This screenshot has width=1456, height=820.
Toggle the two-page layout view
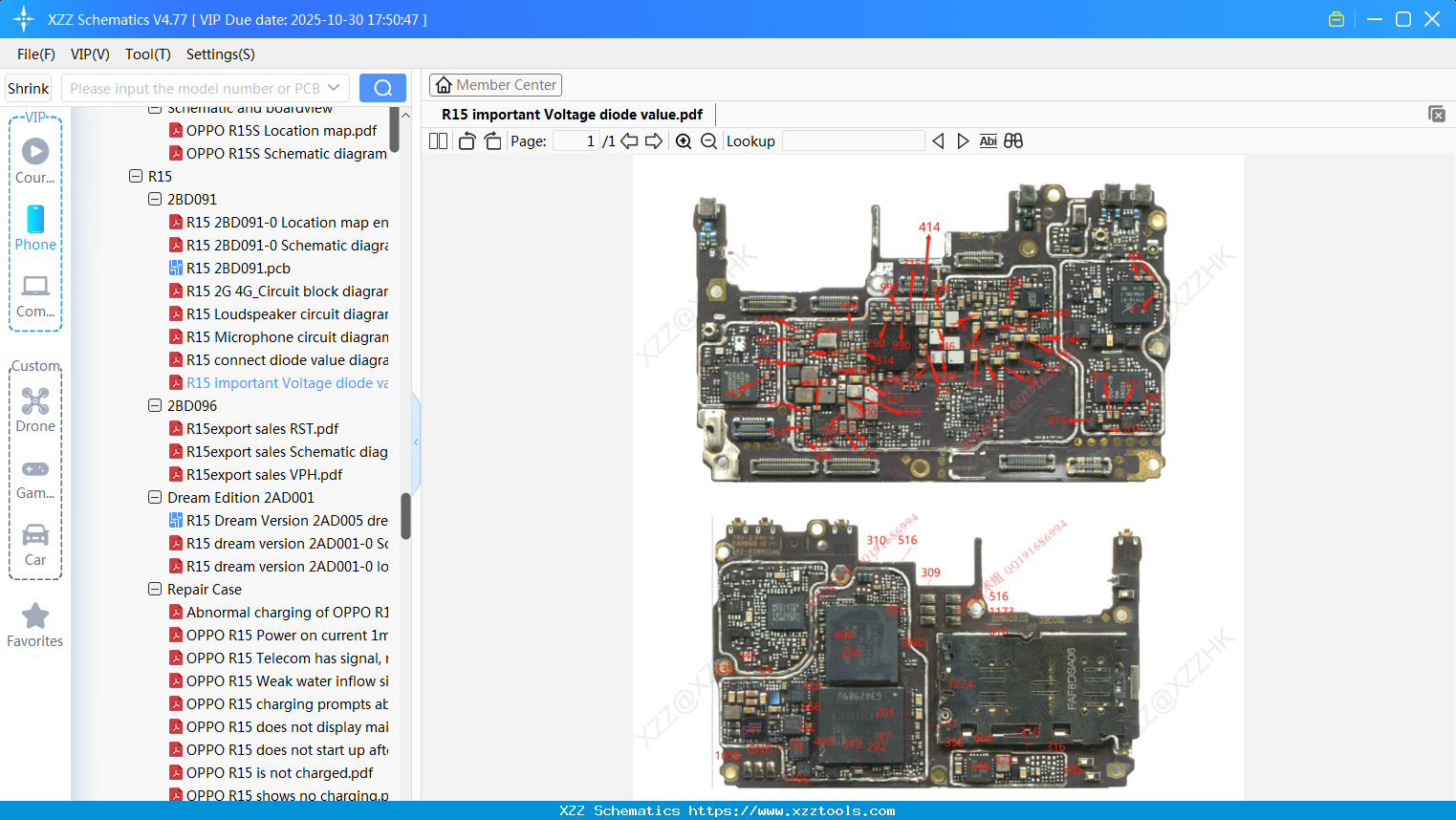click(438, 141)
